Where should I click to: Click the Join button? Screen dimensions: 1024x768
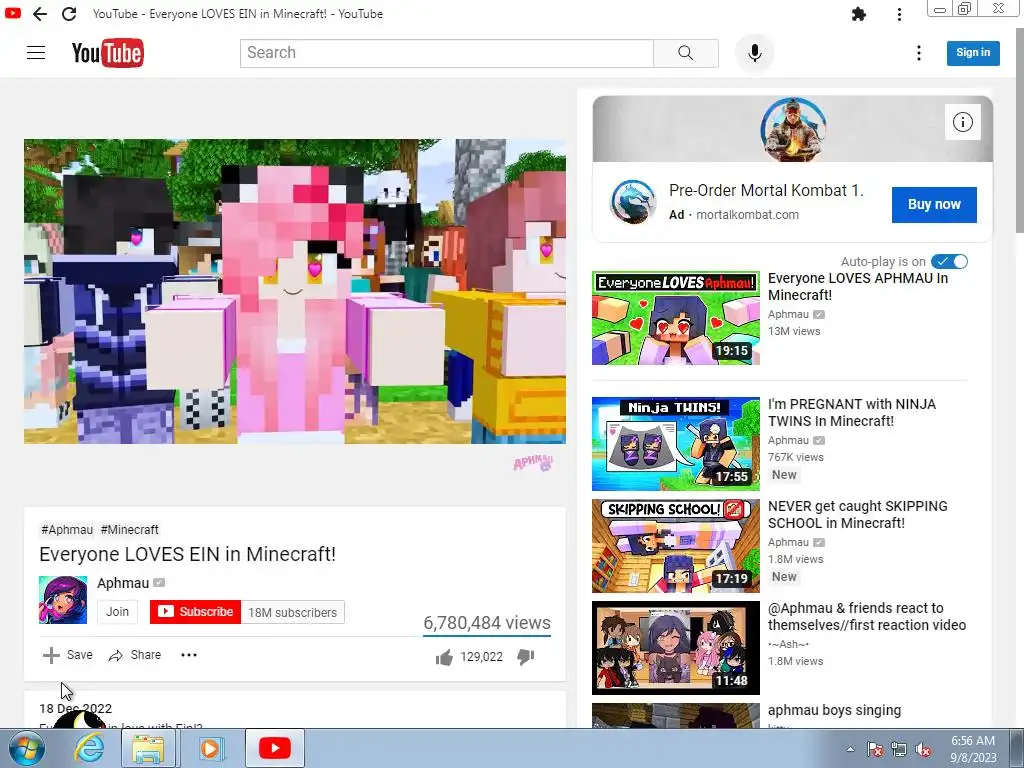point(118,612)
